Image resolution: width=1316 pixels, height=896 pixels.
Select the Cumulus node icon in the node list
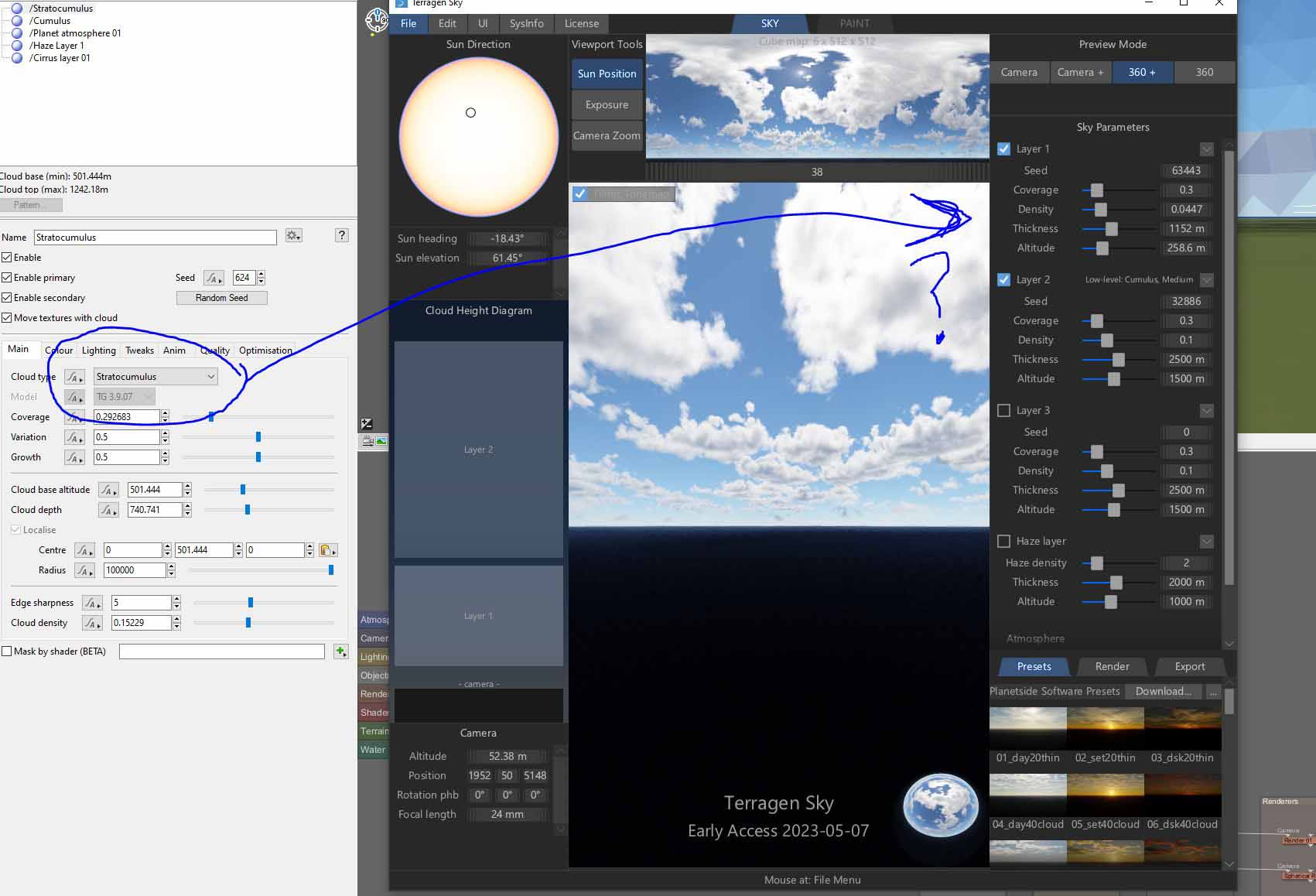[16, 21]
